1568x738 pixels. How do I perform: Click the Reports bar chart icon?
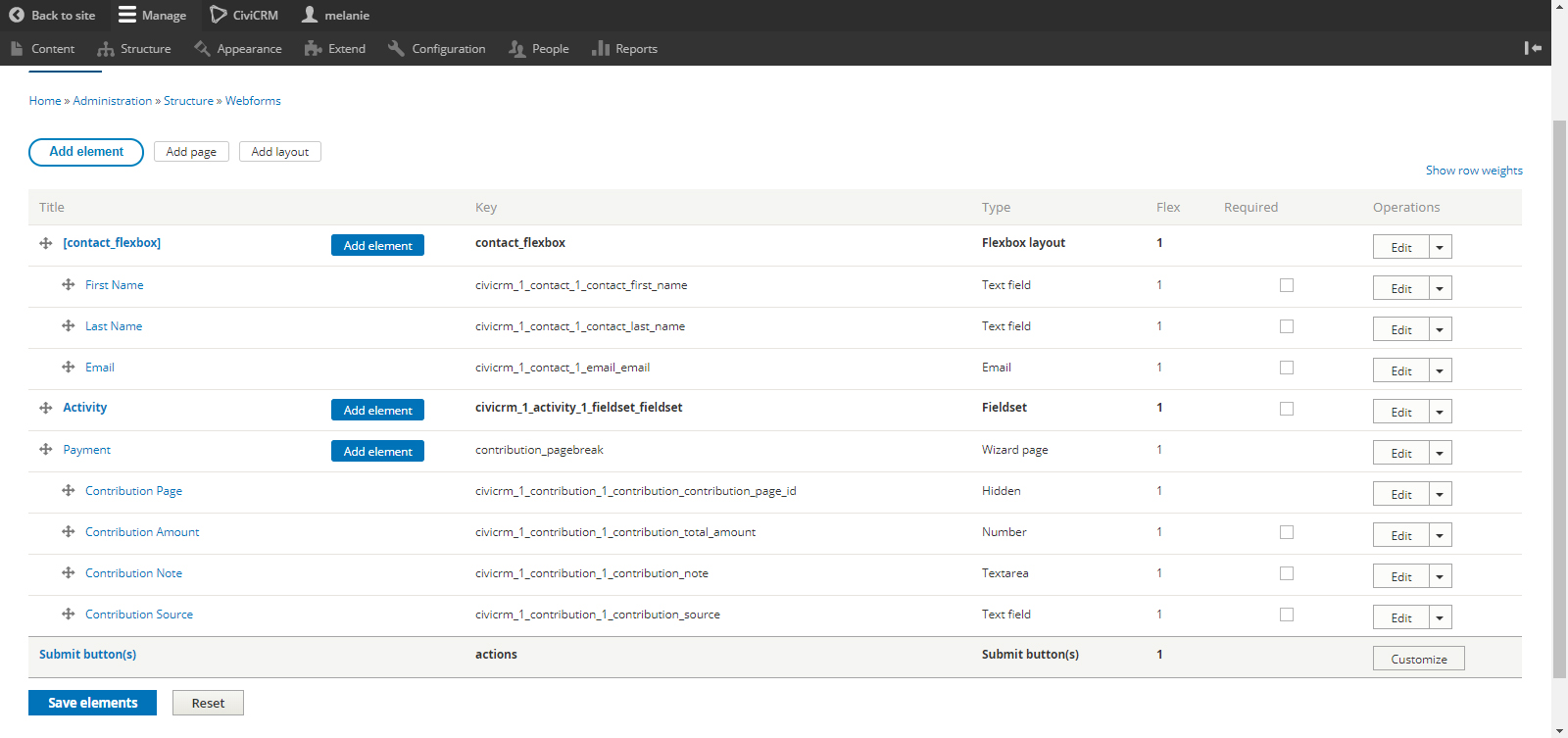(x=601, y=48)
